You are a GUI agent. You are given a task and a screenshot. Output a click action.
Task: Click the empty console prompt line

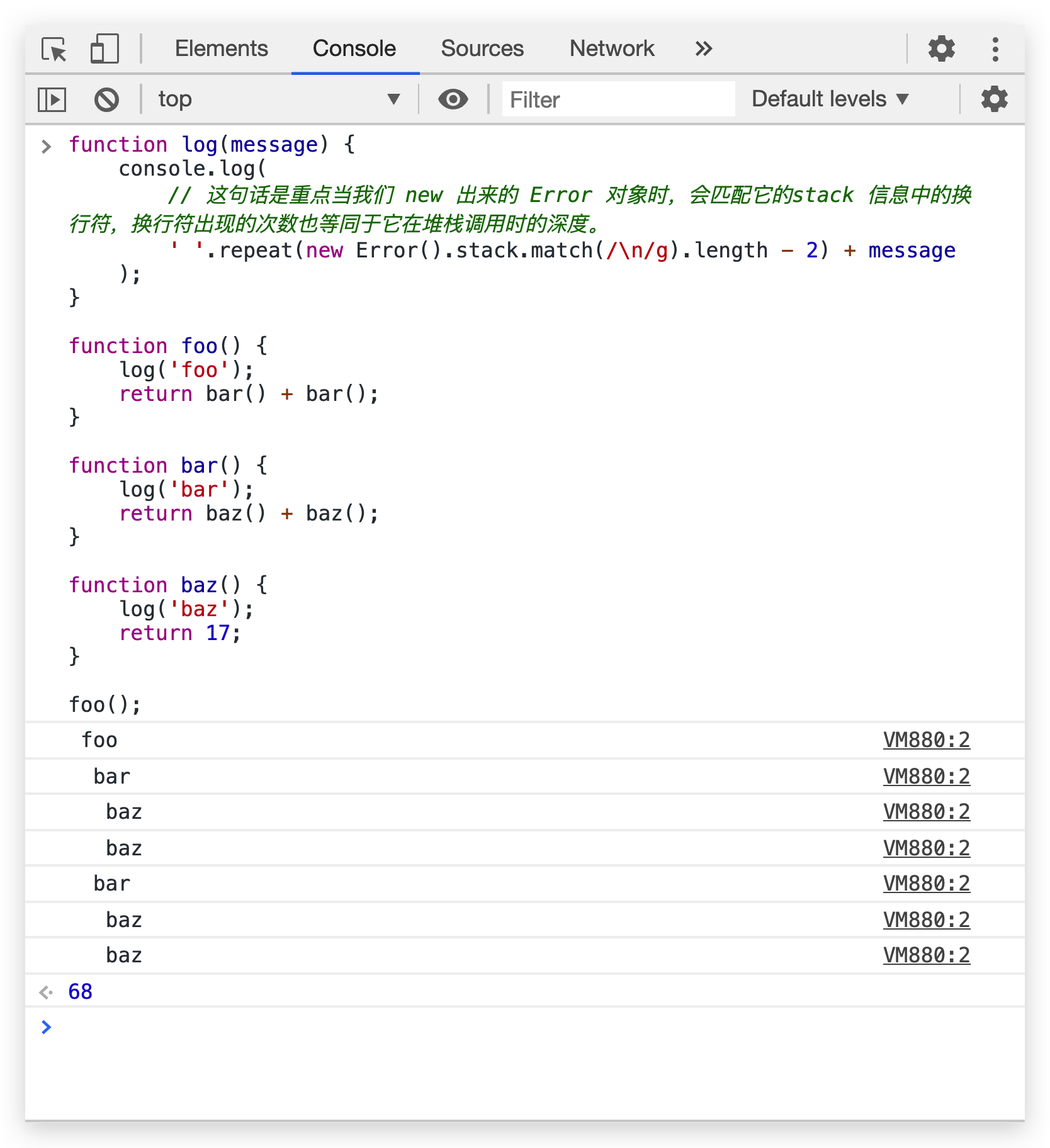(504, 1027)
